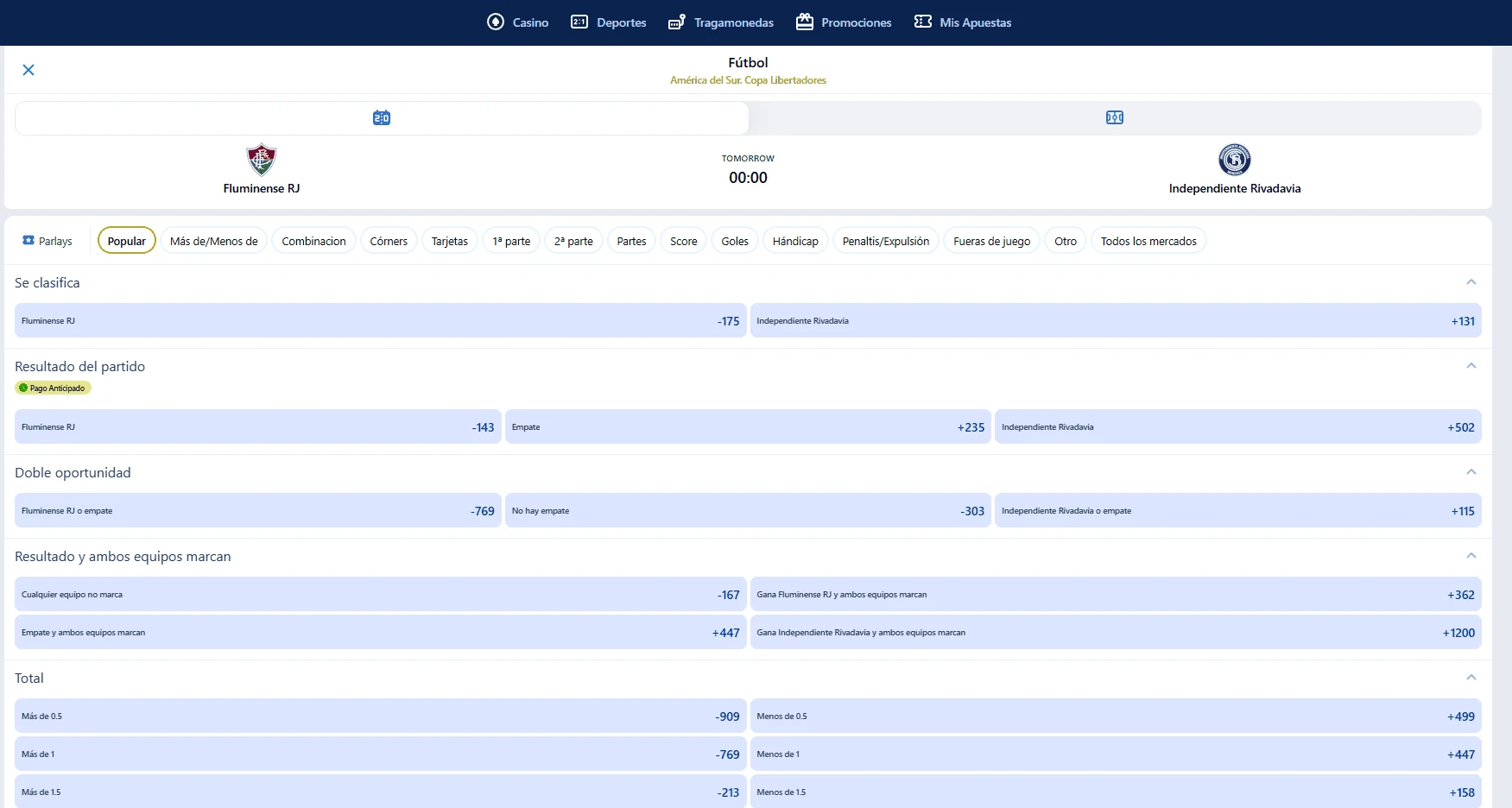The height and width of the screenshot is (808, 1512).
Task: Switch to the 2ª parte tab
Action: click(x=574, y=241)
